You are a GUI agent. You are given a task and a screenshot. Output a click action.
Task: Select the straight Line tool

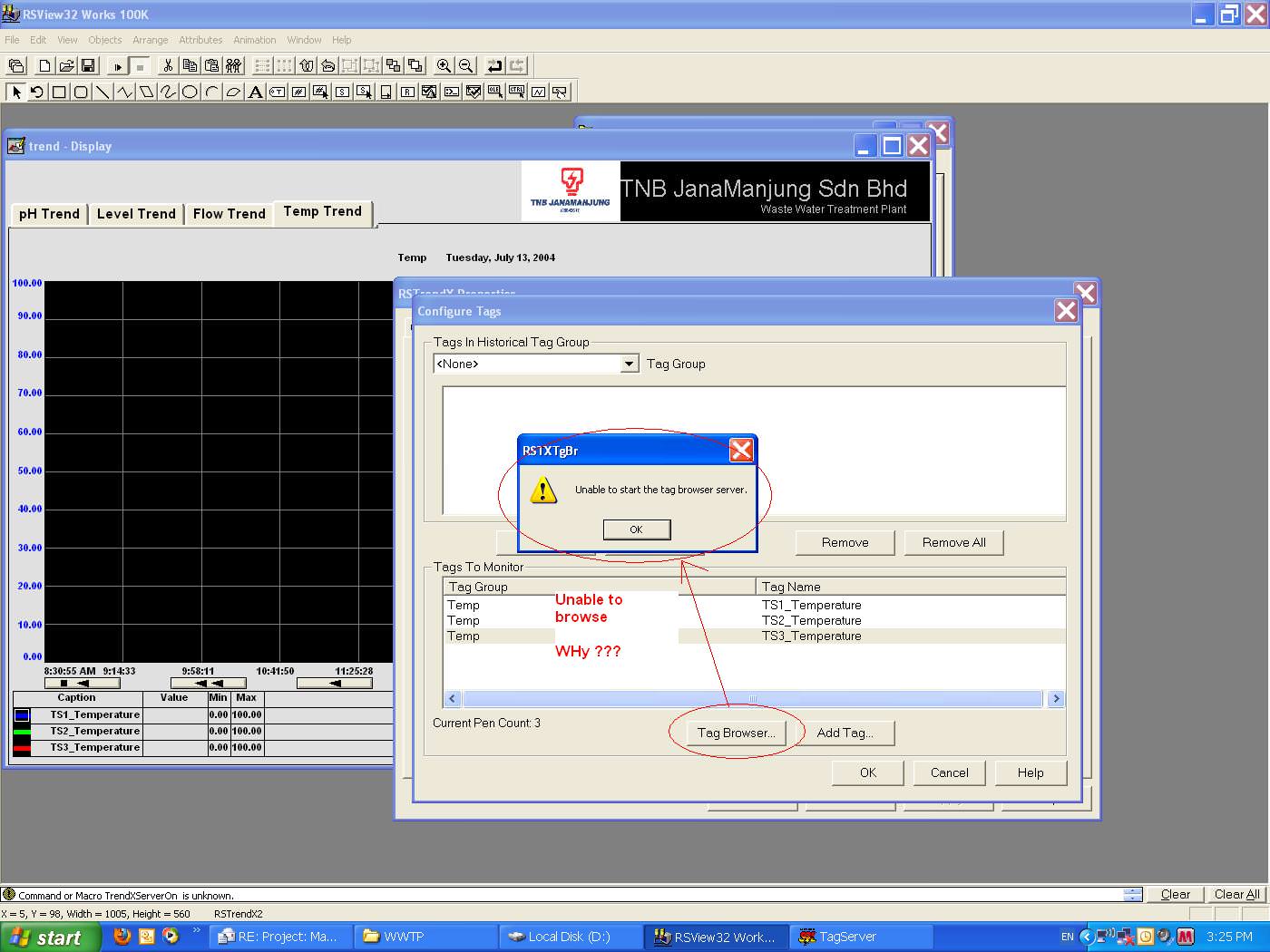[x=103, y=92]
